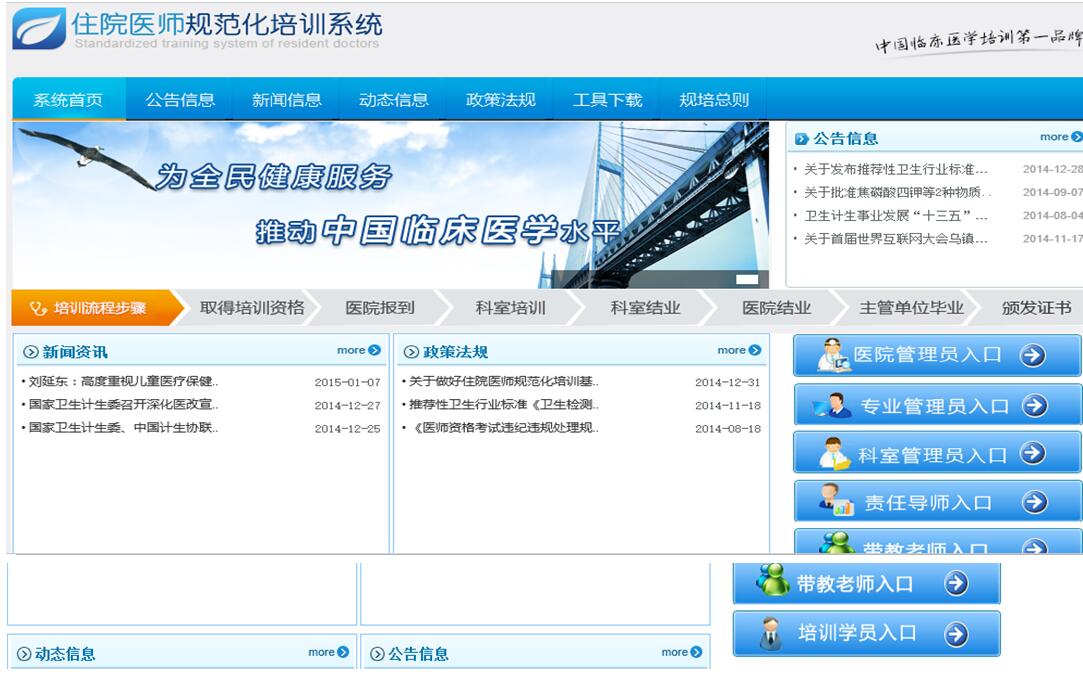Open more in bottom 动态信息 panel
1083x681 pixels.
point(328,652)
